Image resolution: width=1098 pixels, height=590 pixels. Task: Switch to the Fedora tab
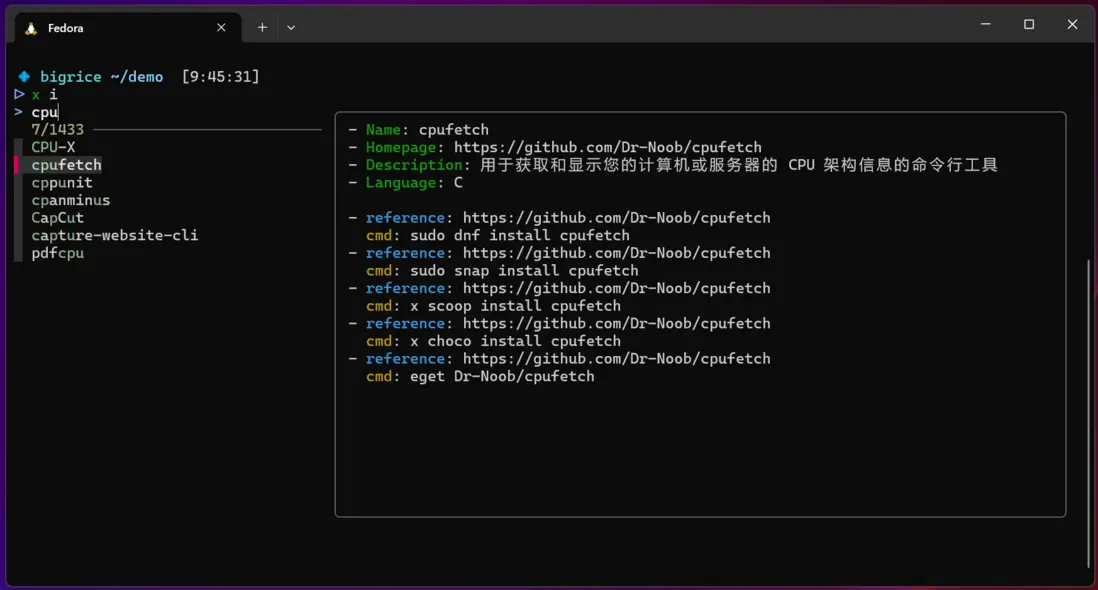(x=110, y=28)
